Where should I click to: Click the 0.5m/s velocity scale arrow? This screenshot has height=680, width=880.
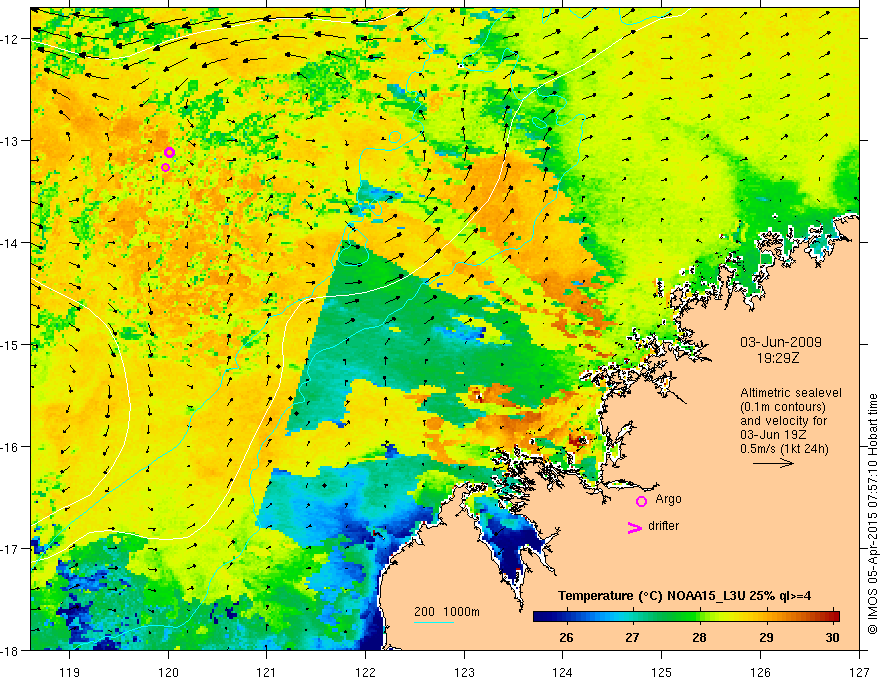773,463
